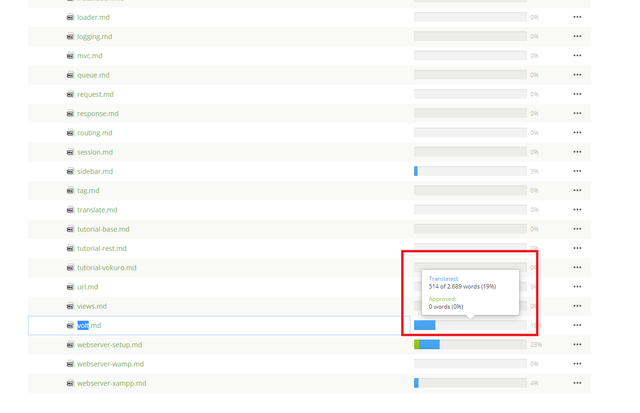Open the tutorial-vokuro.md file link

click(107, 268)
